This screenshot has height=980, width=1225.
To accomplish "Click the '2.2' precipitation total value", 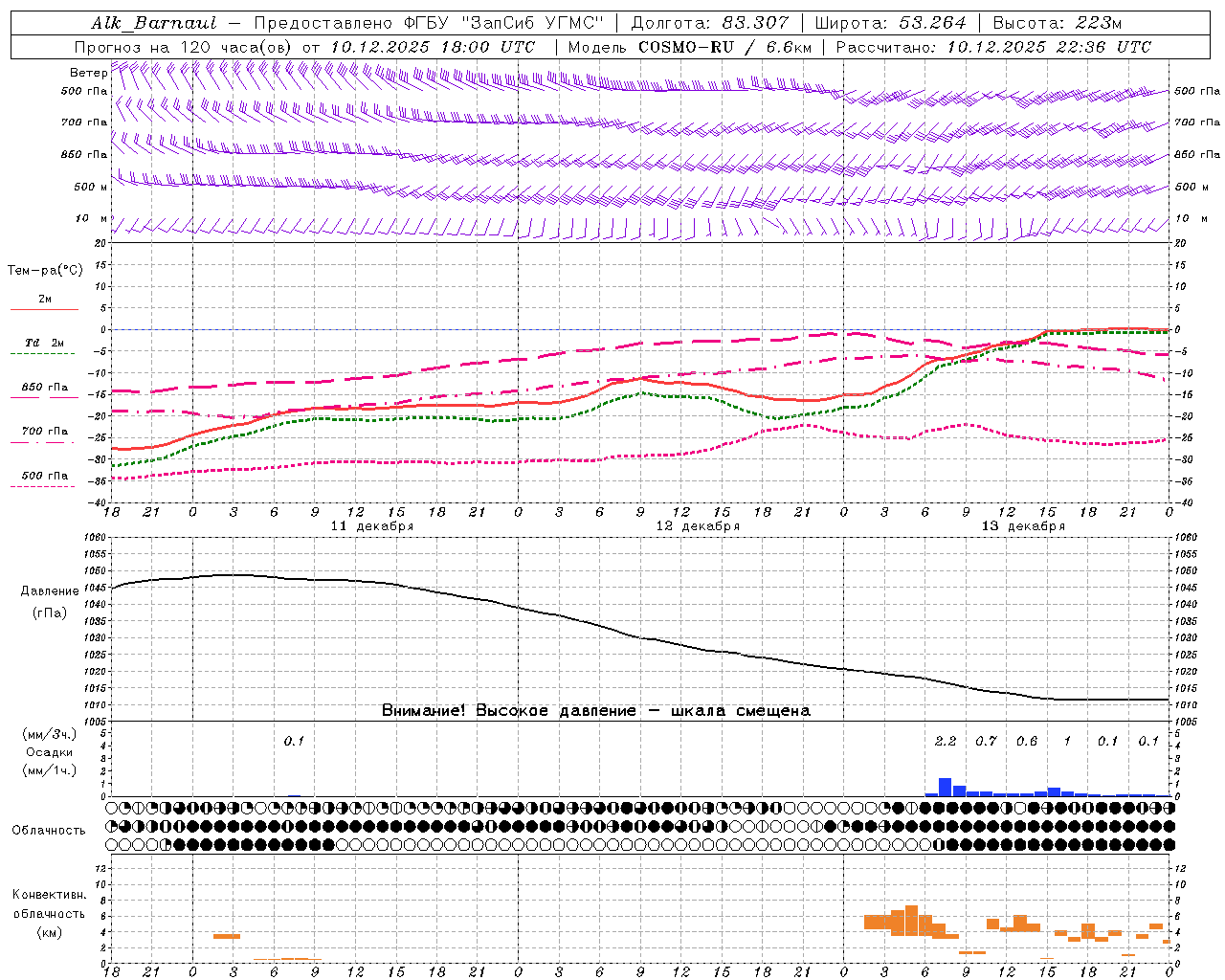I will tap(946, 741).
